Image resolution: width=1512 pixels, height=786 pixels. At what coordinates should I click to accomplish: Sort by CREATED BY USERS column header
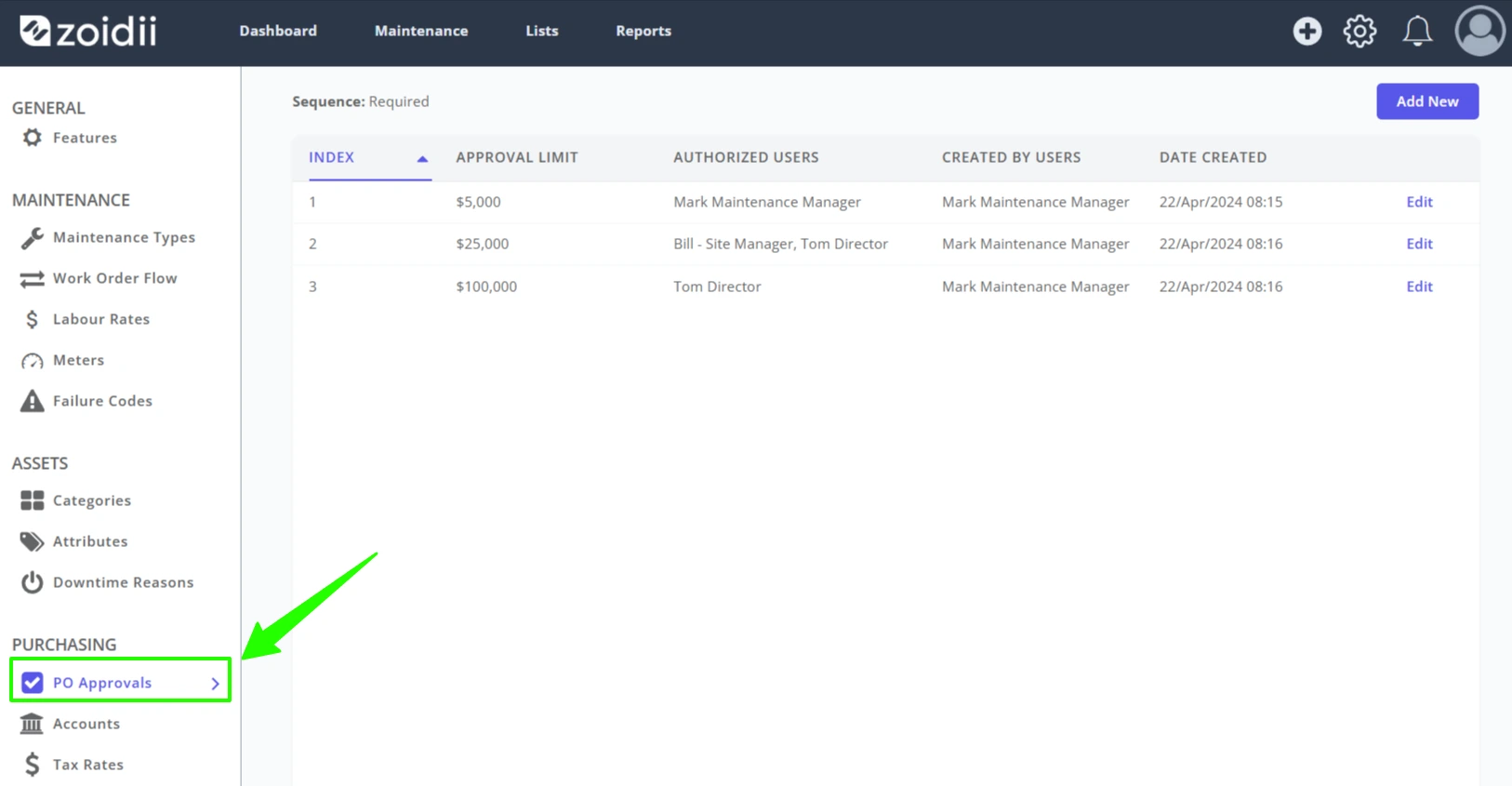point(1011,157)
